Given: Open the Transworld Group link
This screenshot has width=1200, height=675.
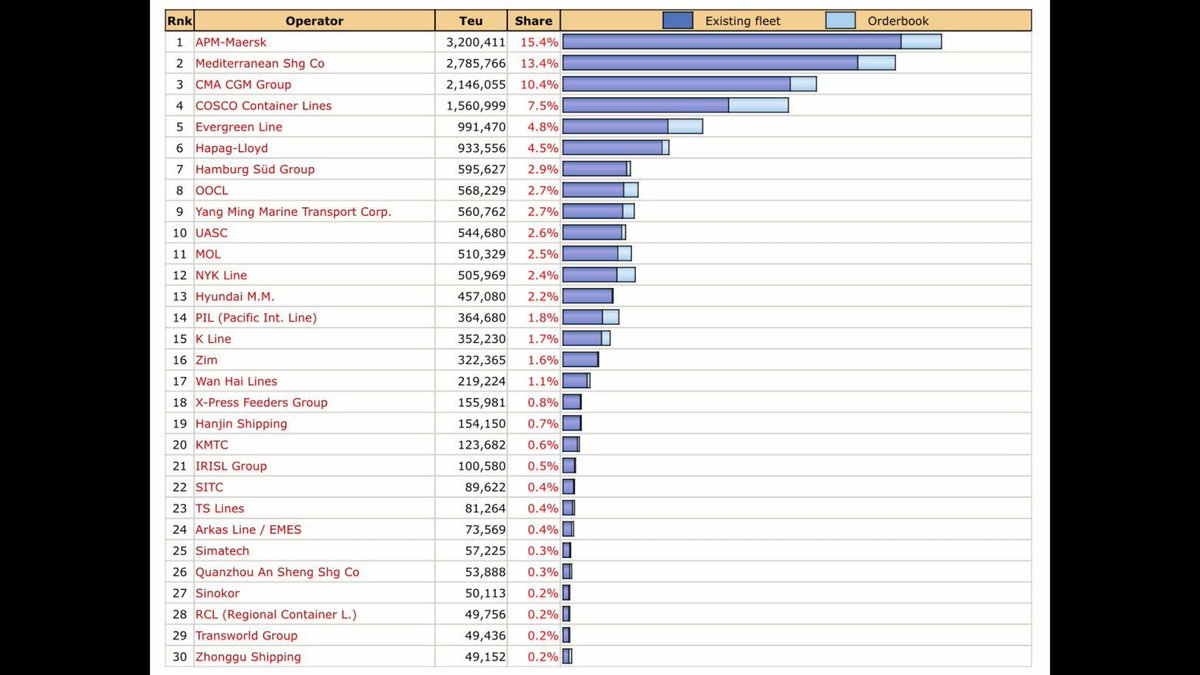Looking at the screenshot, I should click(x=246, y=635).
